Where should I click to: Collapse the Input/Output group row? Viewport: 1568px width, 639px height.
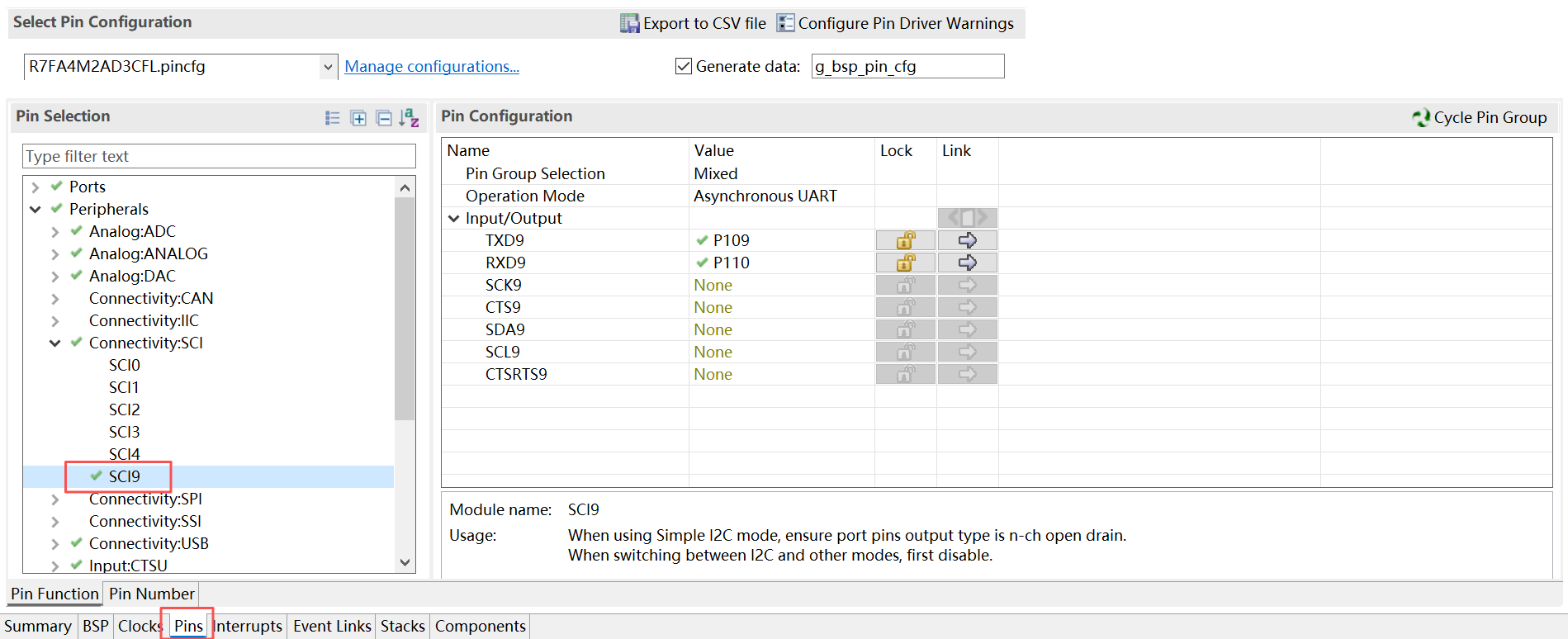tap(454, 219)
